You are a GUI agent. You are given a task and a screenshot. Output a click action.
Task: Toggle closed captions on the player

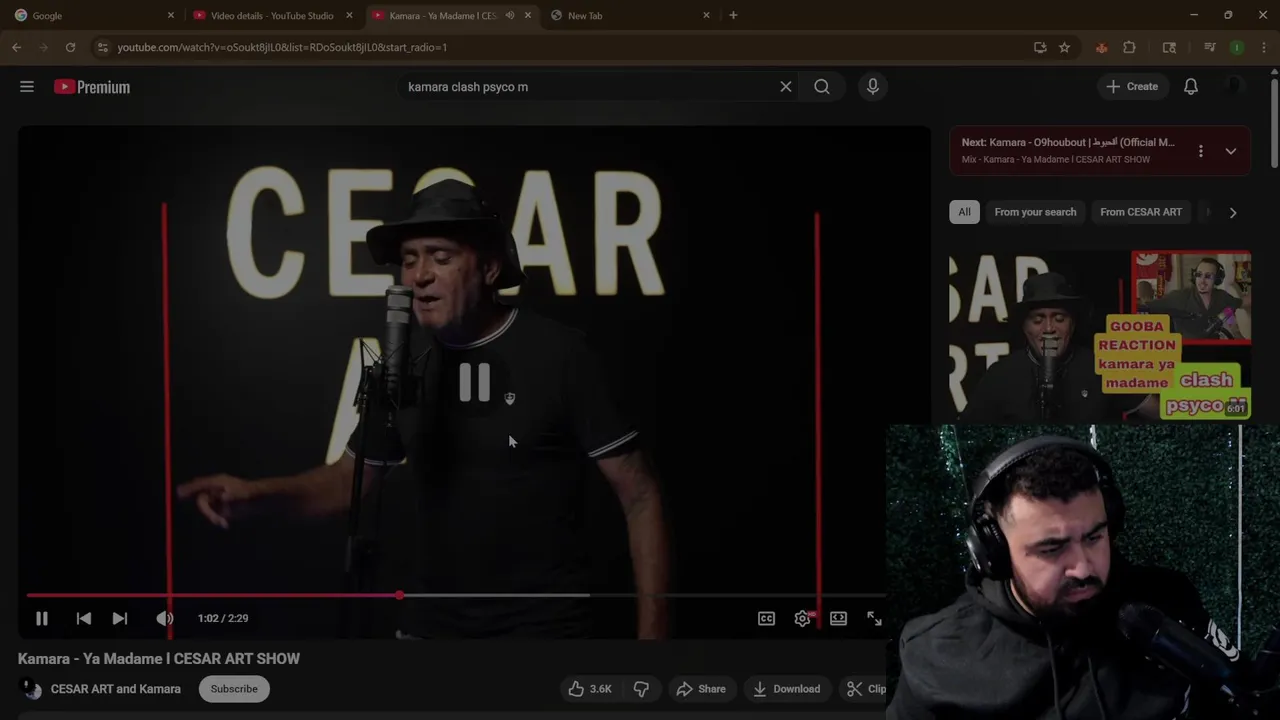coord(766,619)
